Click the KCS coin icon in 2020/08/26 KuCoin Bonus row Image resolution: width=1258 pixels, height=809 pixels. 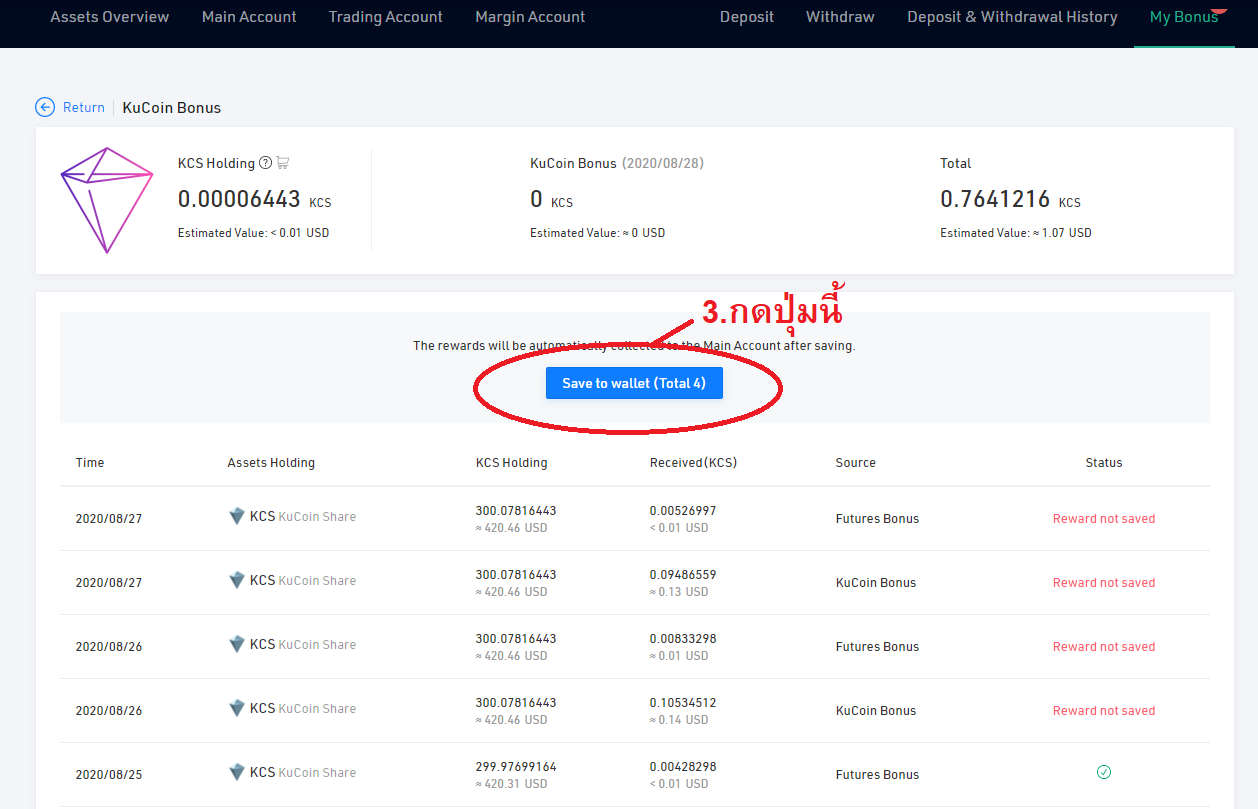[x=237, y=709]
